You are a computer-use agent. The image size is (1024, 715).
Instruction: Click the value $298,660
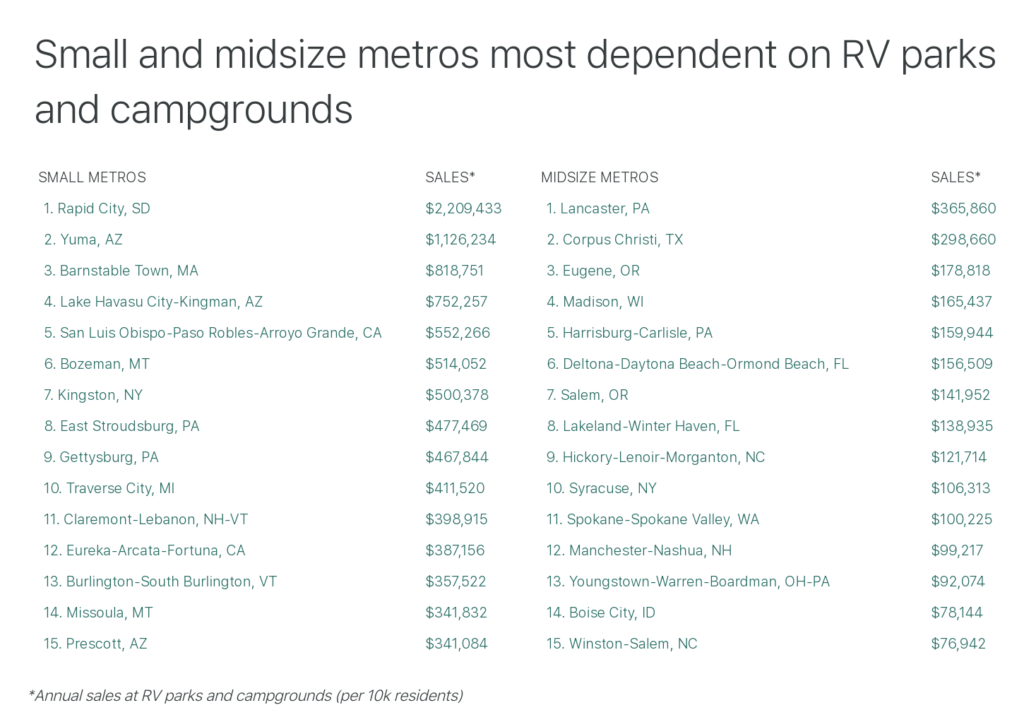click(963, 240)
